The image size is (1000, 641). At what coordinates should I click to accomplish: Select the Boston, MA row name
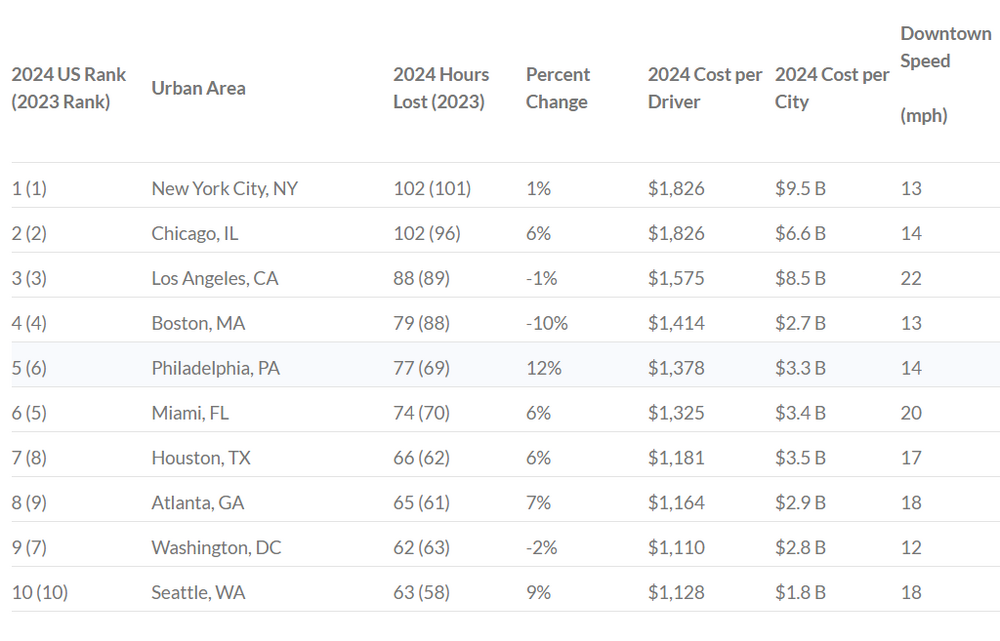click(x=198, y=323)
